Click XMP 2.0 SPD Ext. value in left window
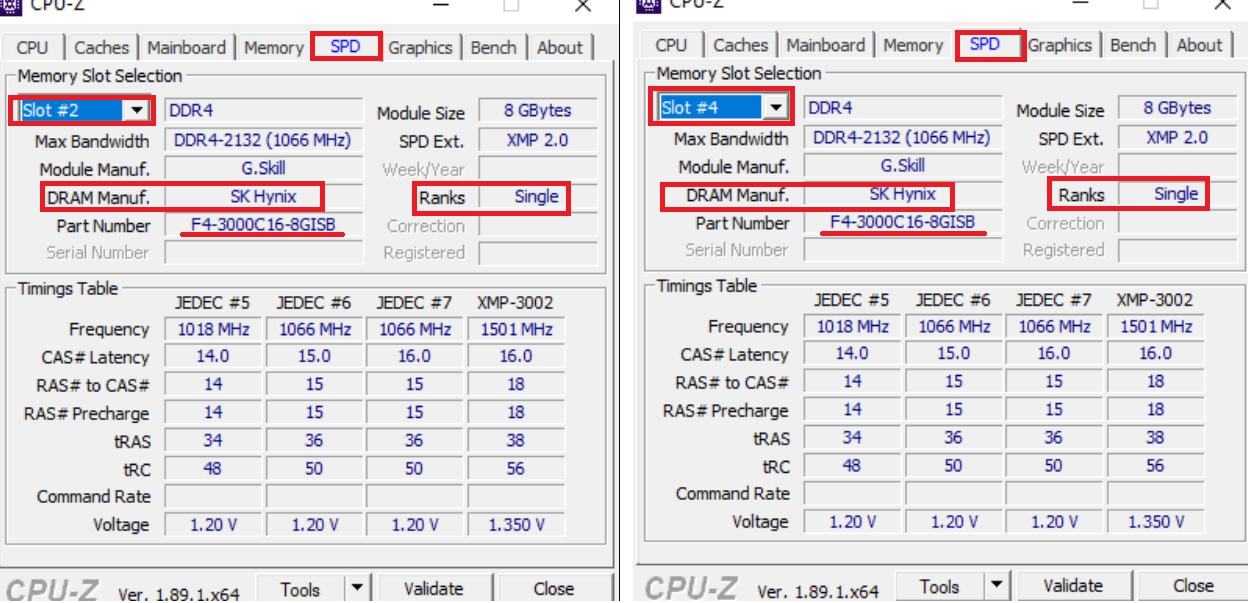 [x=537, y=141]
